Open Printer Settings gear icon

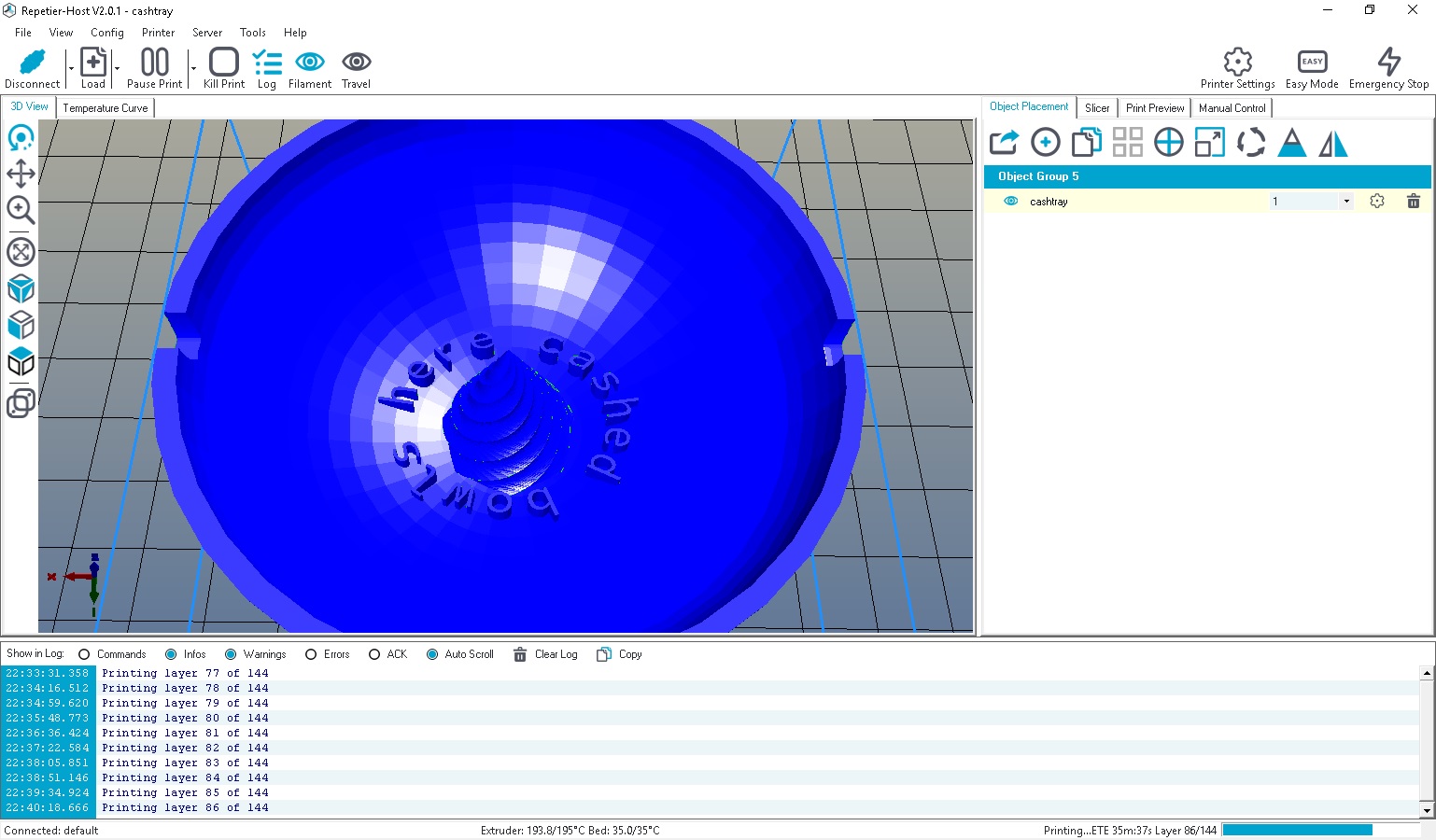(1238, 62)
